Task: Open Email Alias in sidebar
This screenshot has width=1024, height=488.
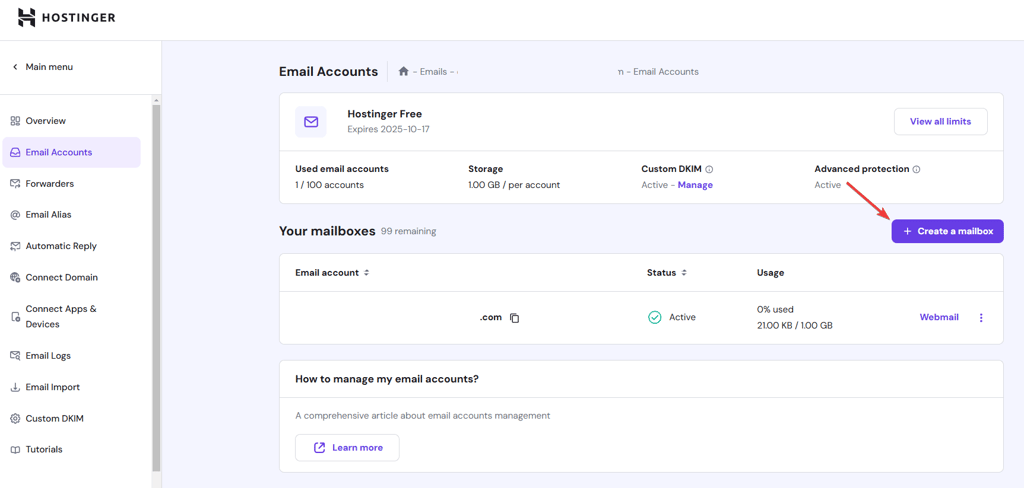Action: (x=71, y=215)
